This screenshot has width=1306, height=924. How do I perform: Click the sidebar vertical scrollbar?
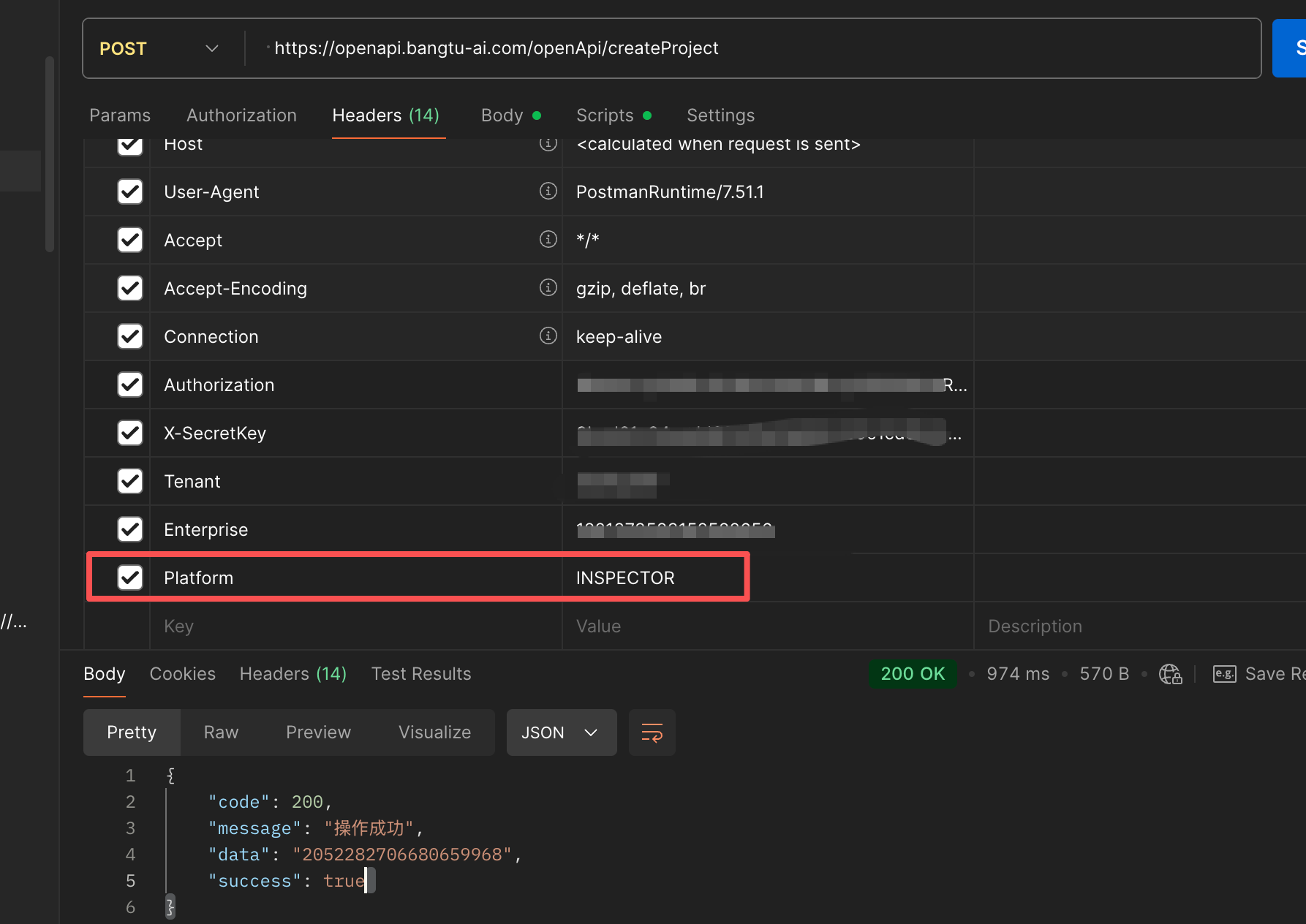50,154
